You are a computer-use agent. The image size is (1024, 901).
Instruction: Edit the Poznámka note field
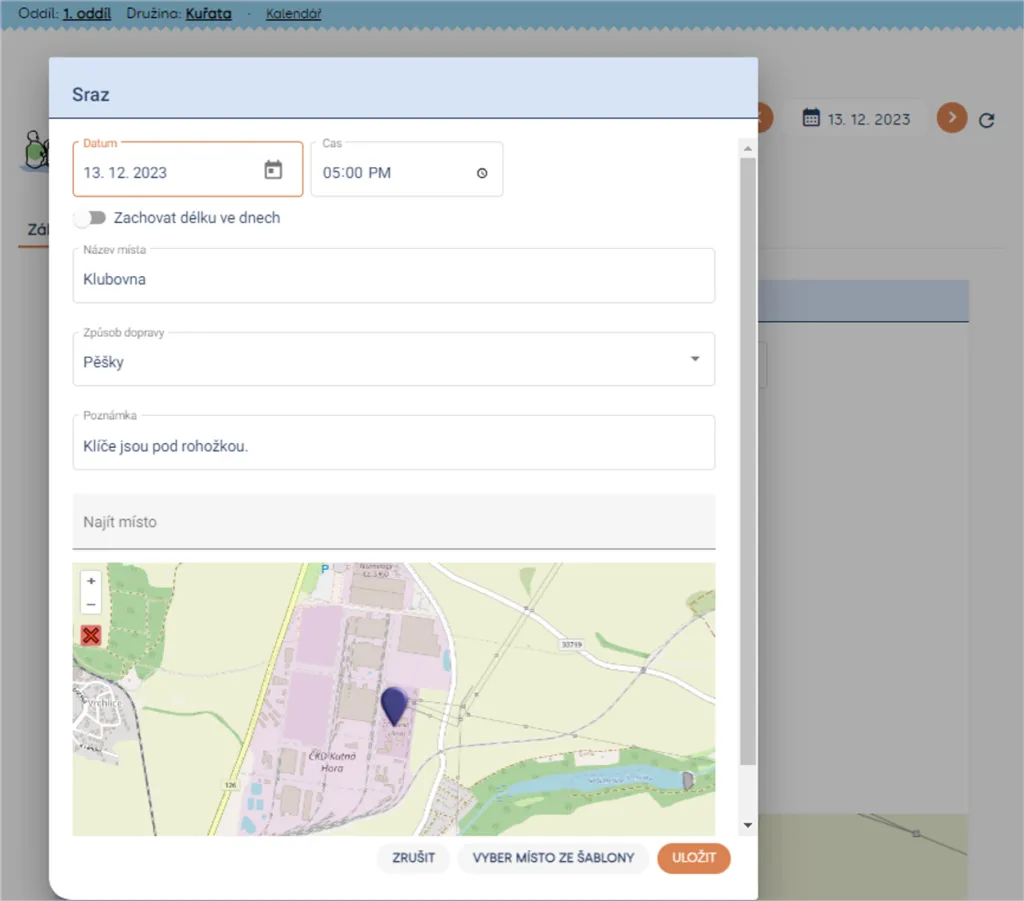click(394, 443)
